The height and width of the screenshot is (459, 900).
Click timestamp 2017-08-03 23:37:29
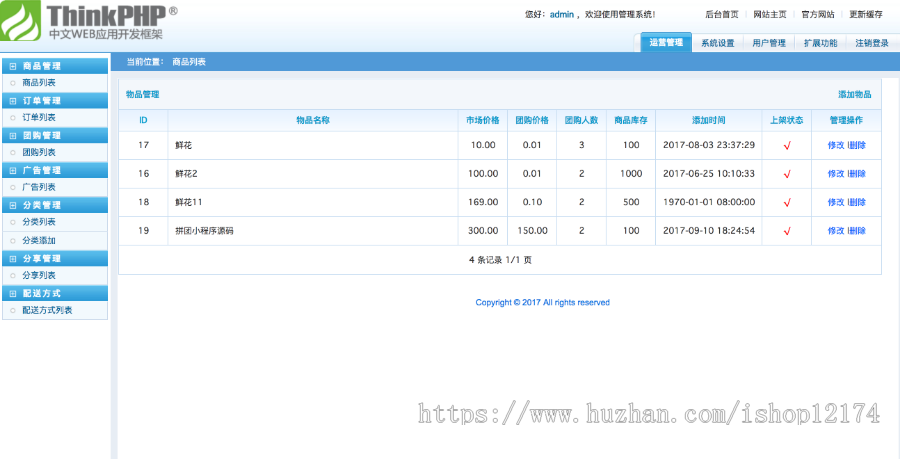coord(709,145)
